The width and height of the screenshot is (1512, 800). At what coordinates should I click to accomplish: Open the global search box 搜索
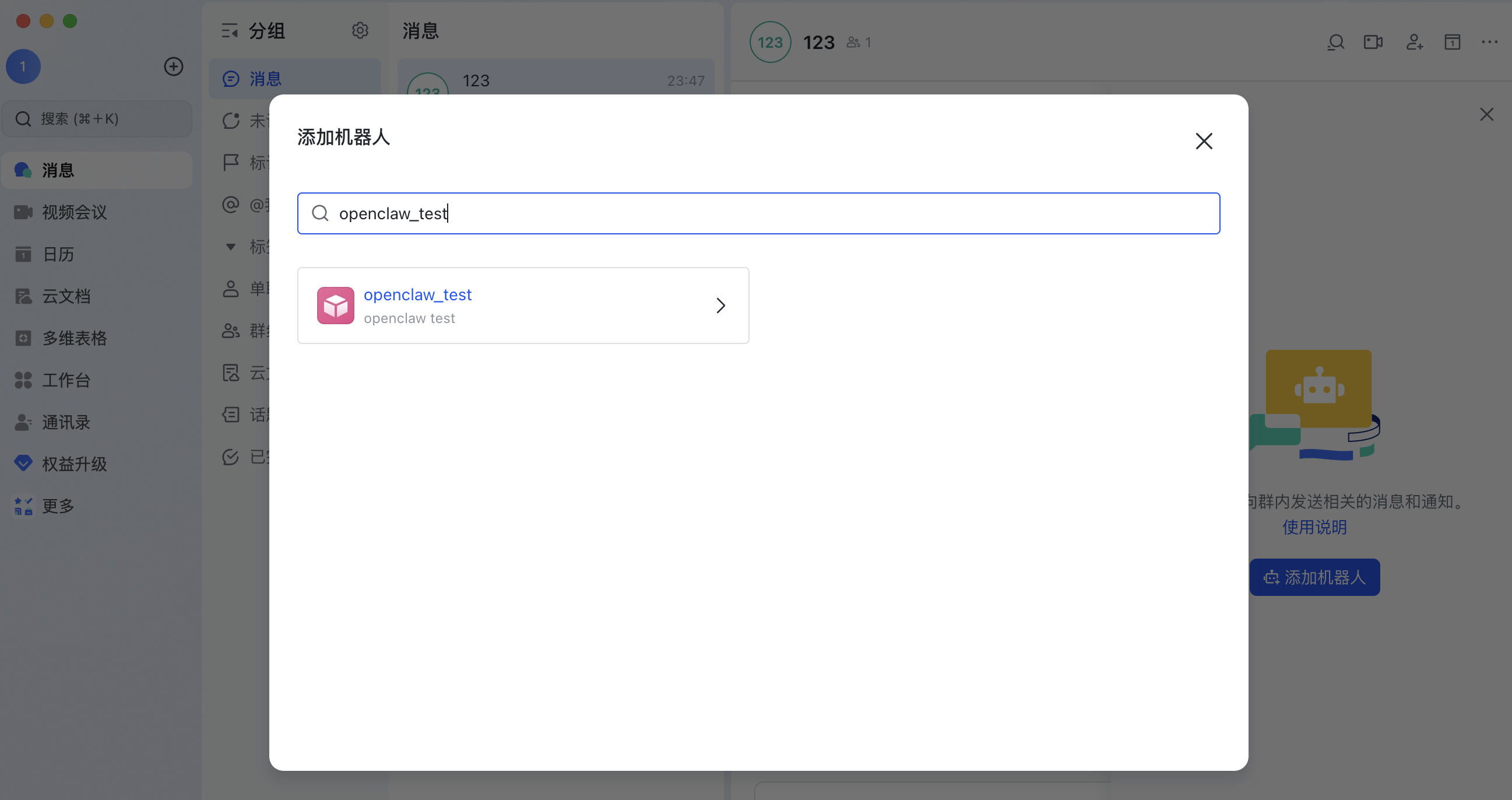point(97,118)
